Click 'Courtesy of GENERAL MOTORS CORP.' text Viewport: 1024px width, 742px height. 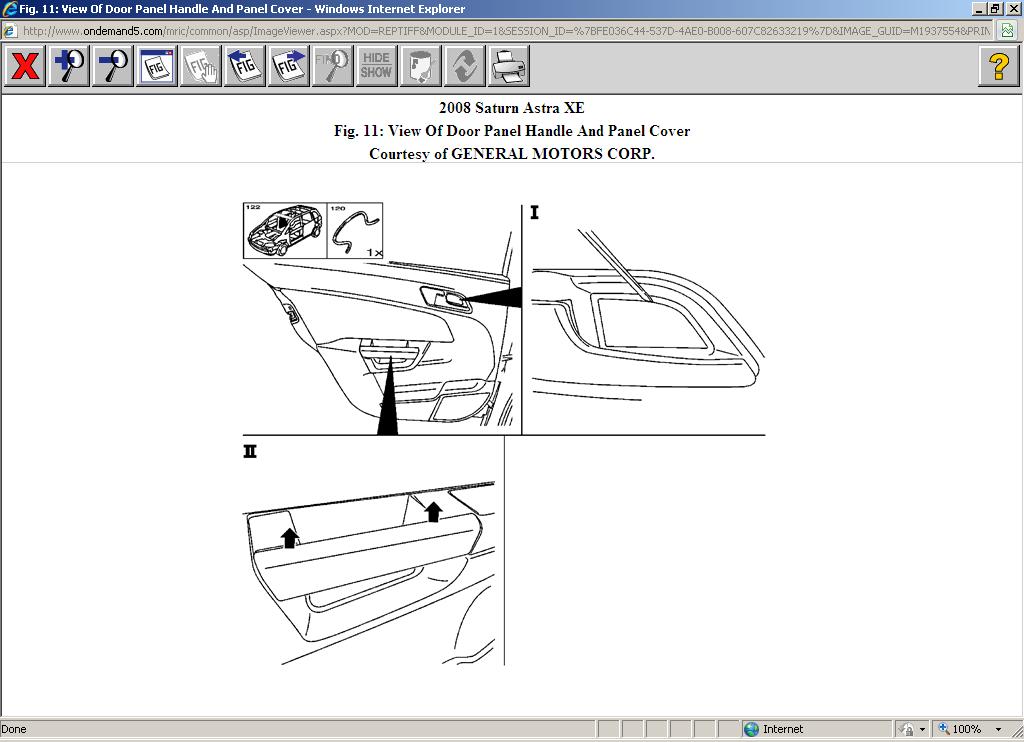click(511, 153)
